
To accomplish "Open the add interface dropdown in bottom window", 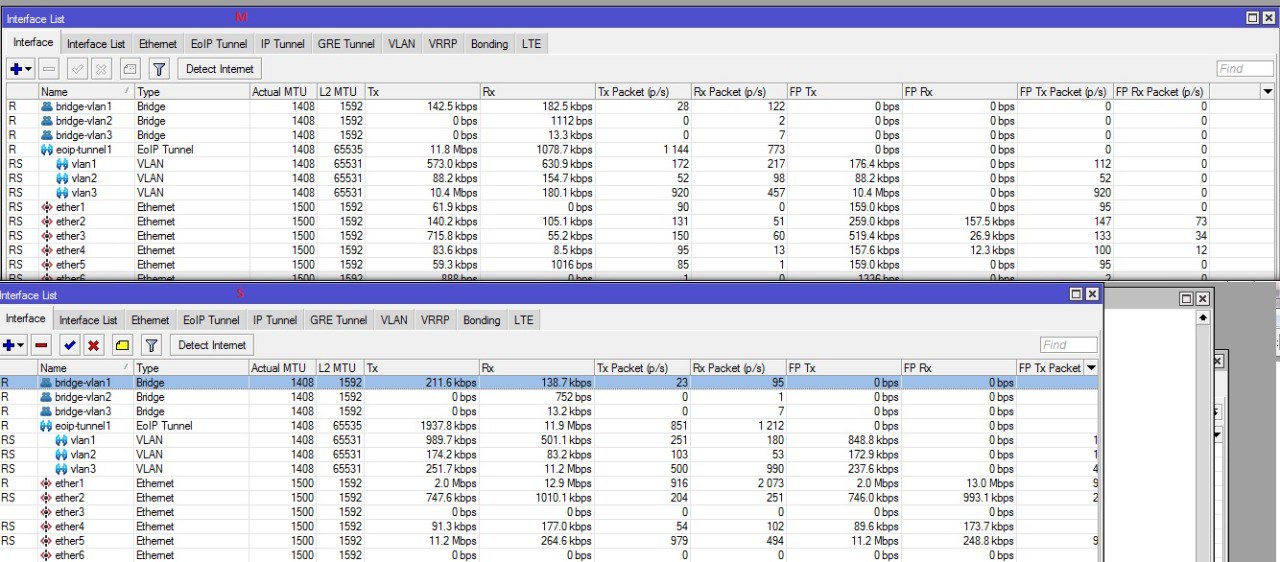I will click(x=14, y=345).
